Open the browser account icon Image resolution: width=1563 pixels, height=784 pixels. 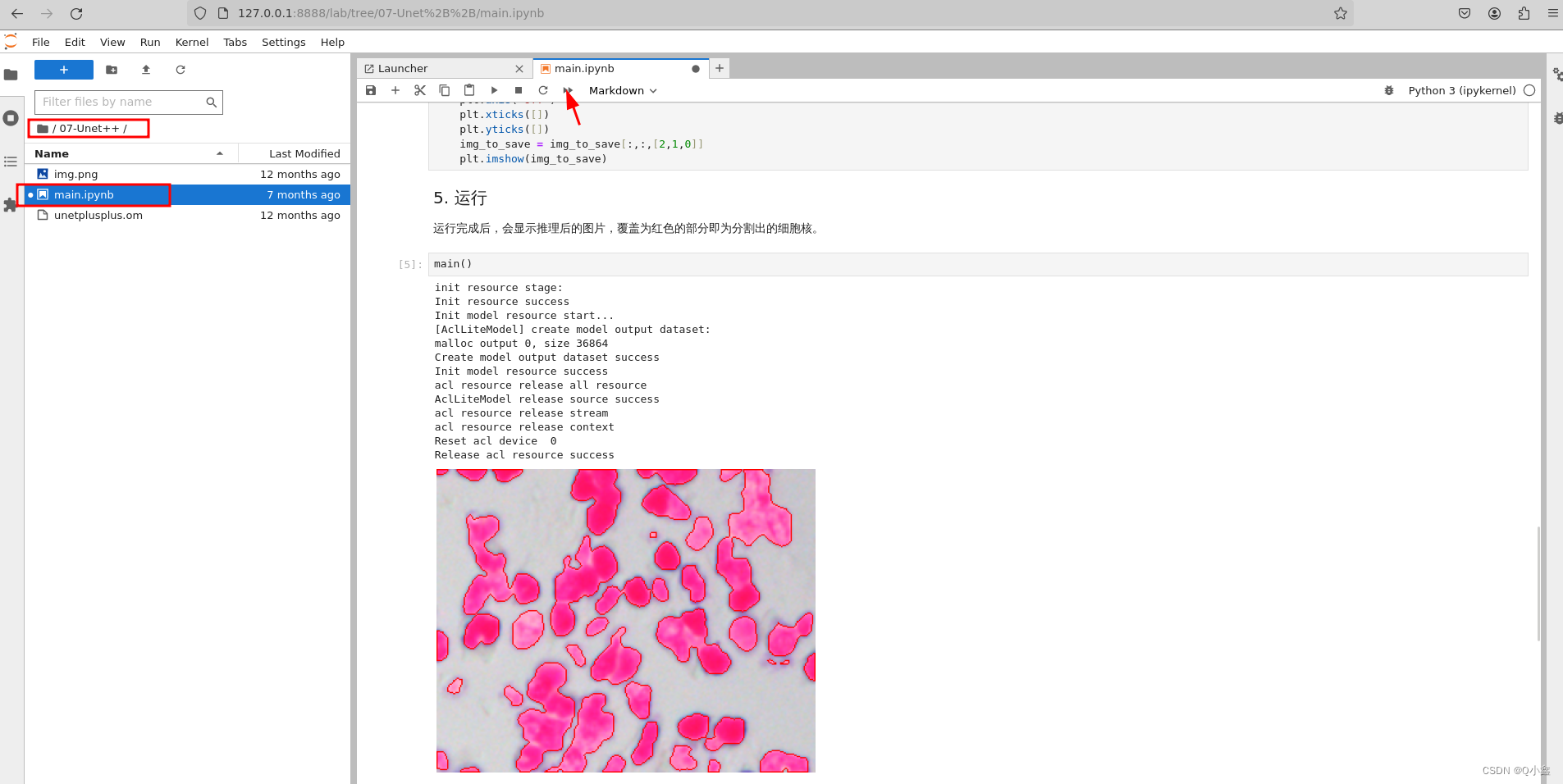(1494, 13)
